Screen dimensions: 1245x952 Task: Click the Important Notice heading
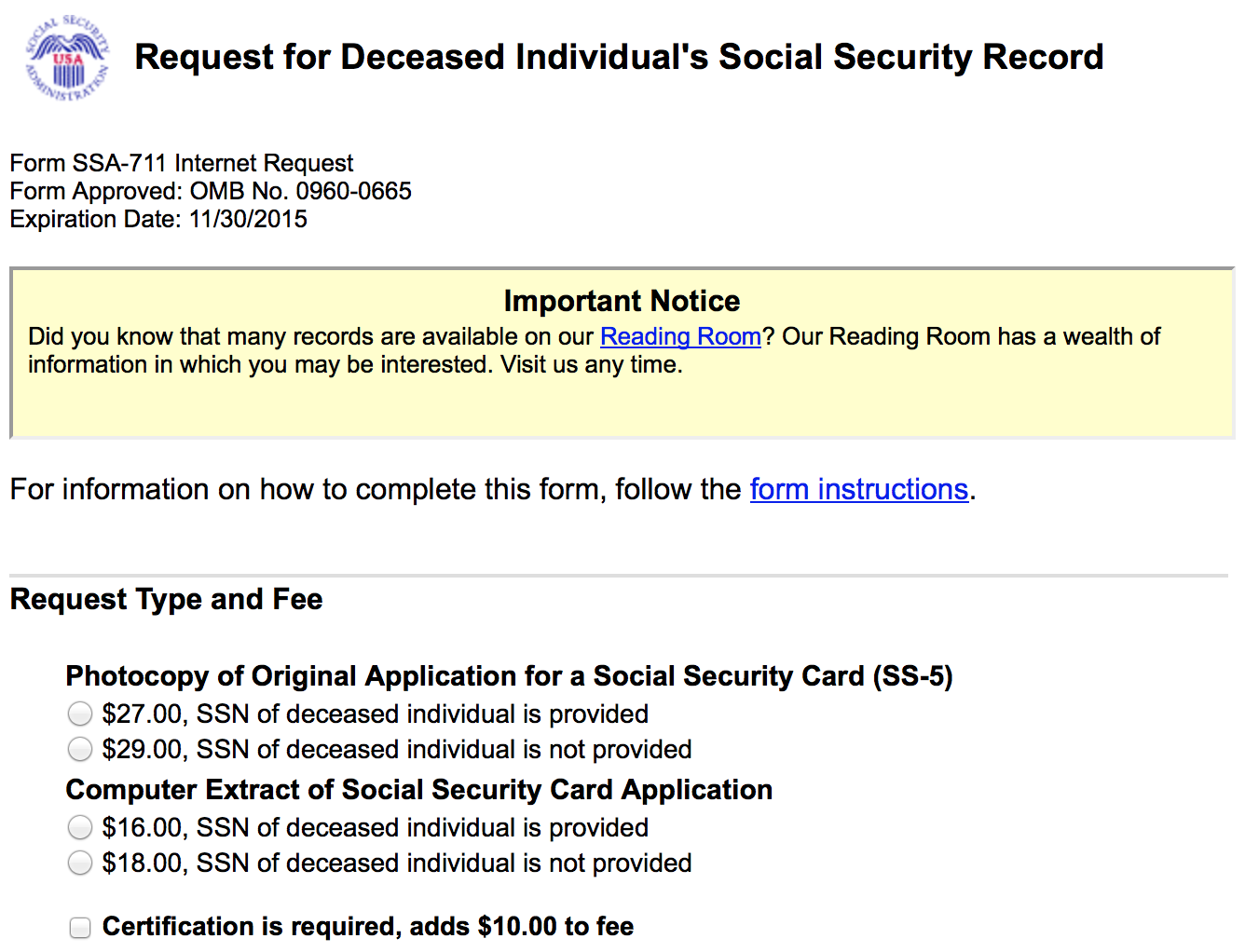coord(622,301)
